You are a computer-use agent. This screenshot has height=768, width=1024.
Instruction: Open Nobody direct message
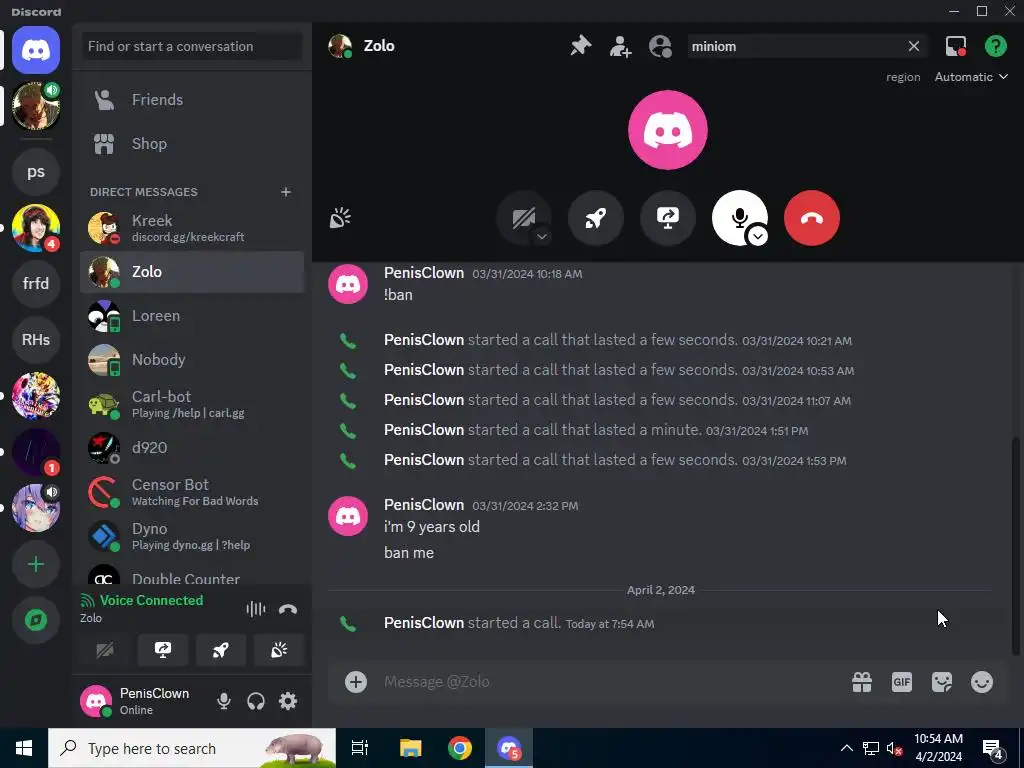tap(192, 360)
